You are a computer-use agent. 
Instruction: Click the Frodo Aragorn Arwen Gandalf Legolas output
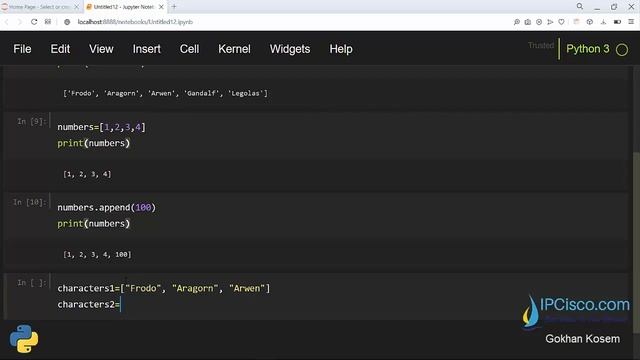[x=165, y=93]
